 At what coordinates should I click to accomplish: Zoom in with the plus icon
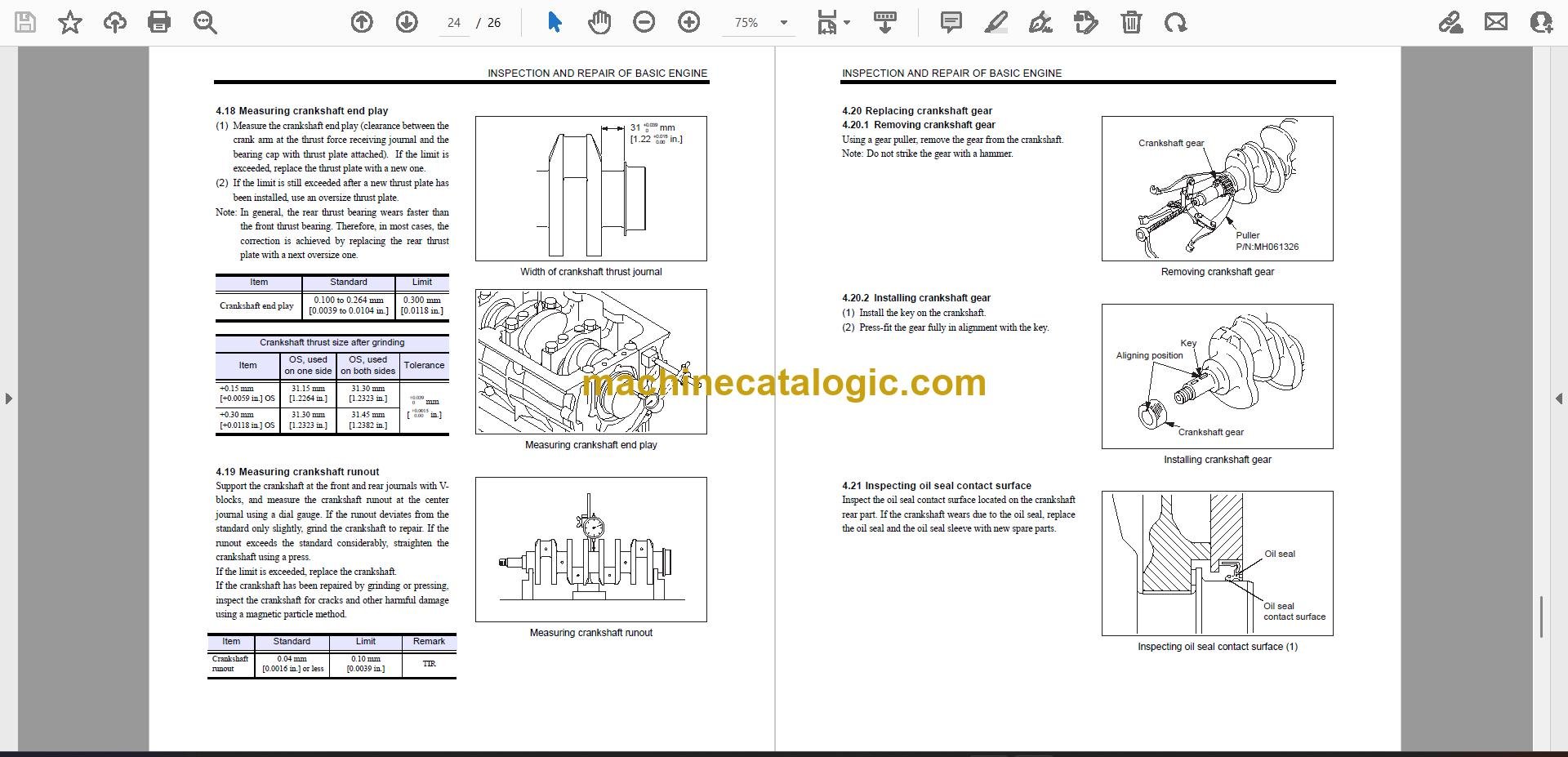tap(689, 22)
